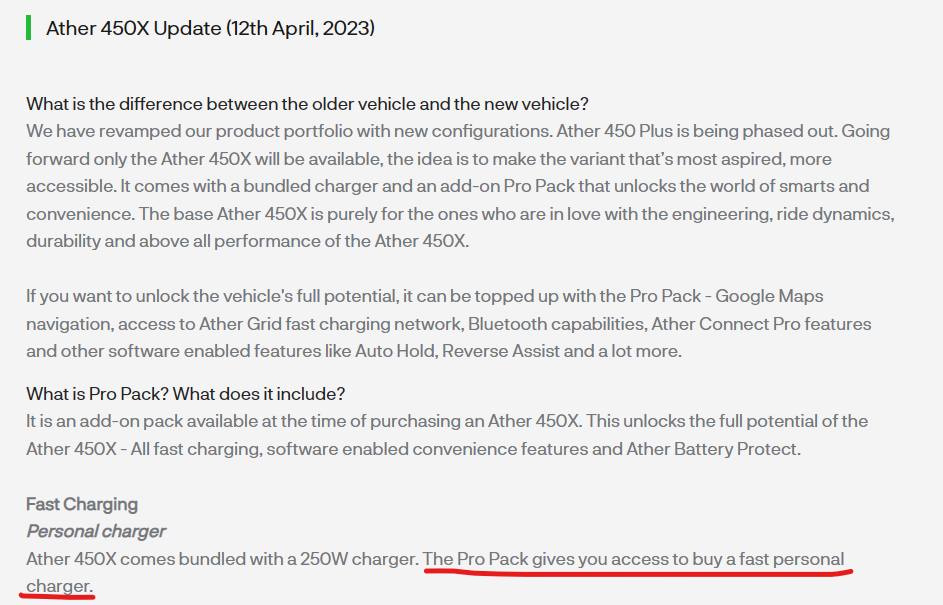Image resolution: width=943 pixels, height=605 pixels.
Task: Click the words 'Google Maps' in the Pro Pack paragraph
Action: pyautogui.click(x=769, y=296)
